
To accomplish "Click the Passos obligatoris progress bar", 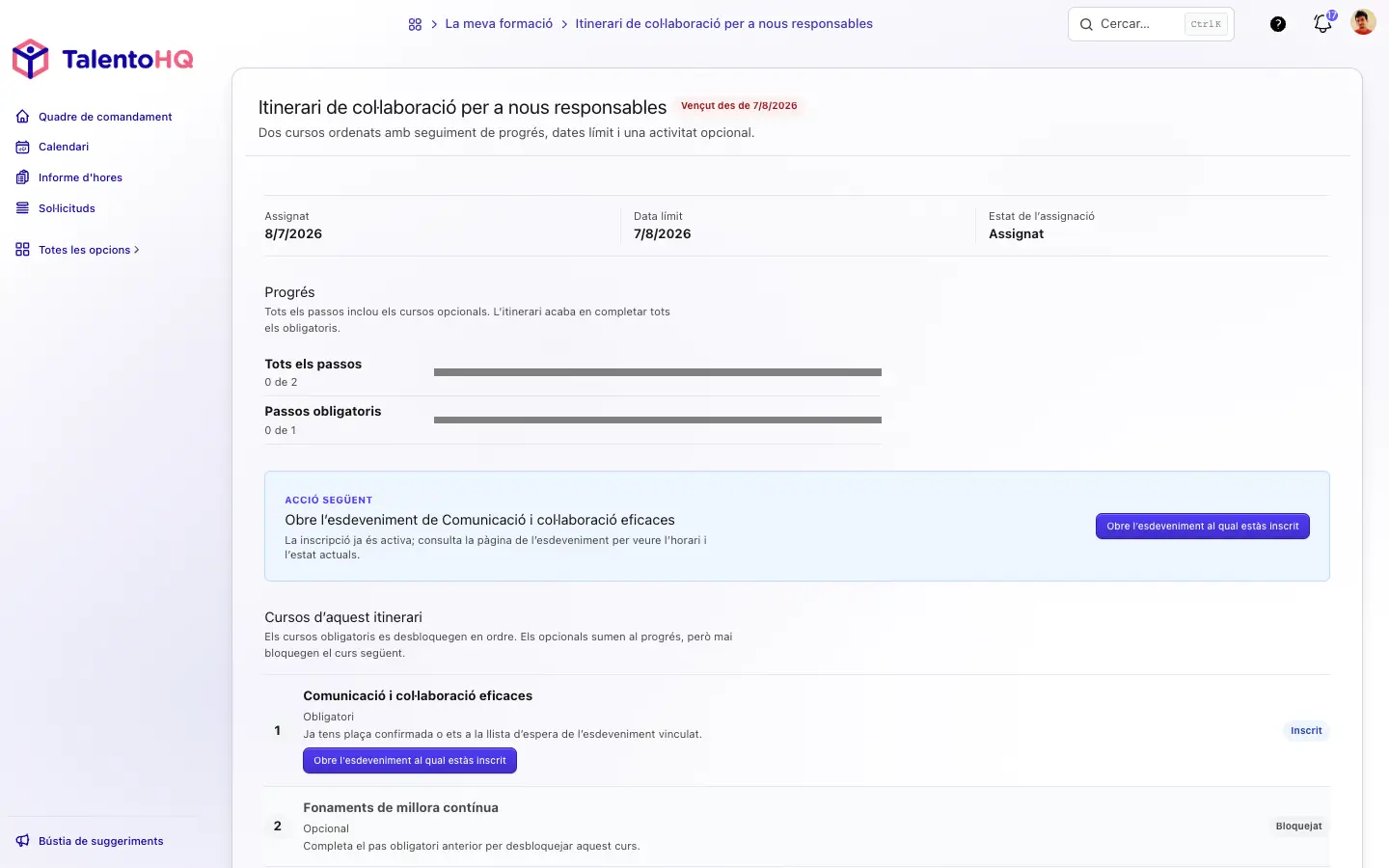I will (658, 420).
